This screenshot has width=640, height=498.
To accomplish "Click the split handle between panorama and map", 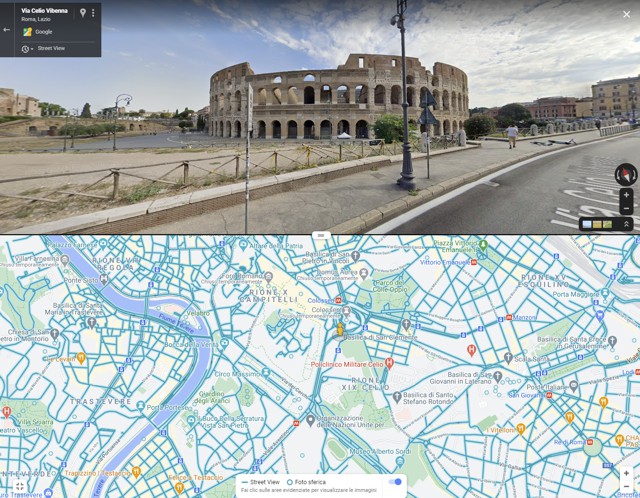I will point(321,235).
